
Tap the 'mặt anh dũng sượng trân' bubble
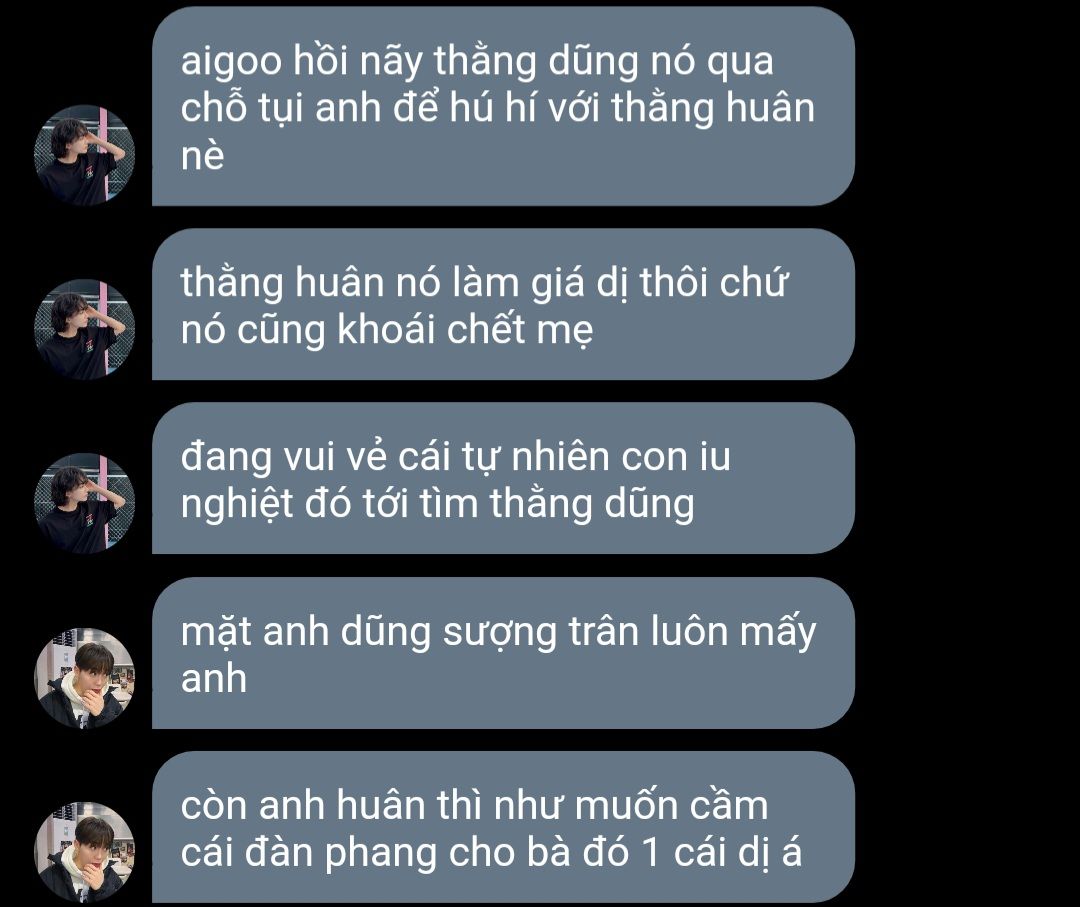click(503, 653)
